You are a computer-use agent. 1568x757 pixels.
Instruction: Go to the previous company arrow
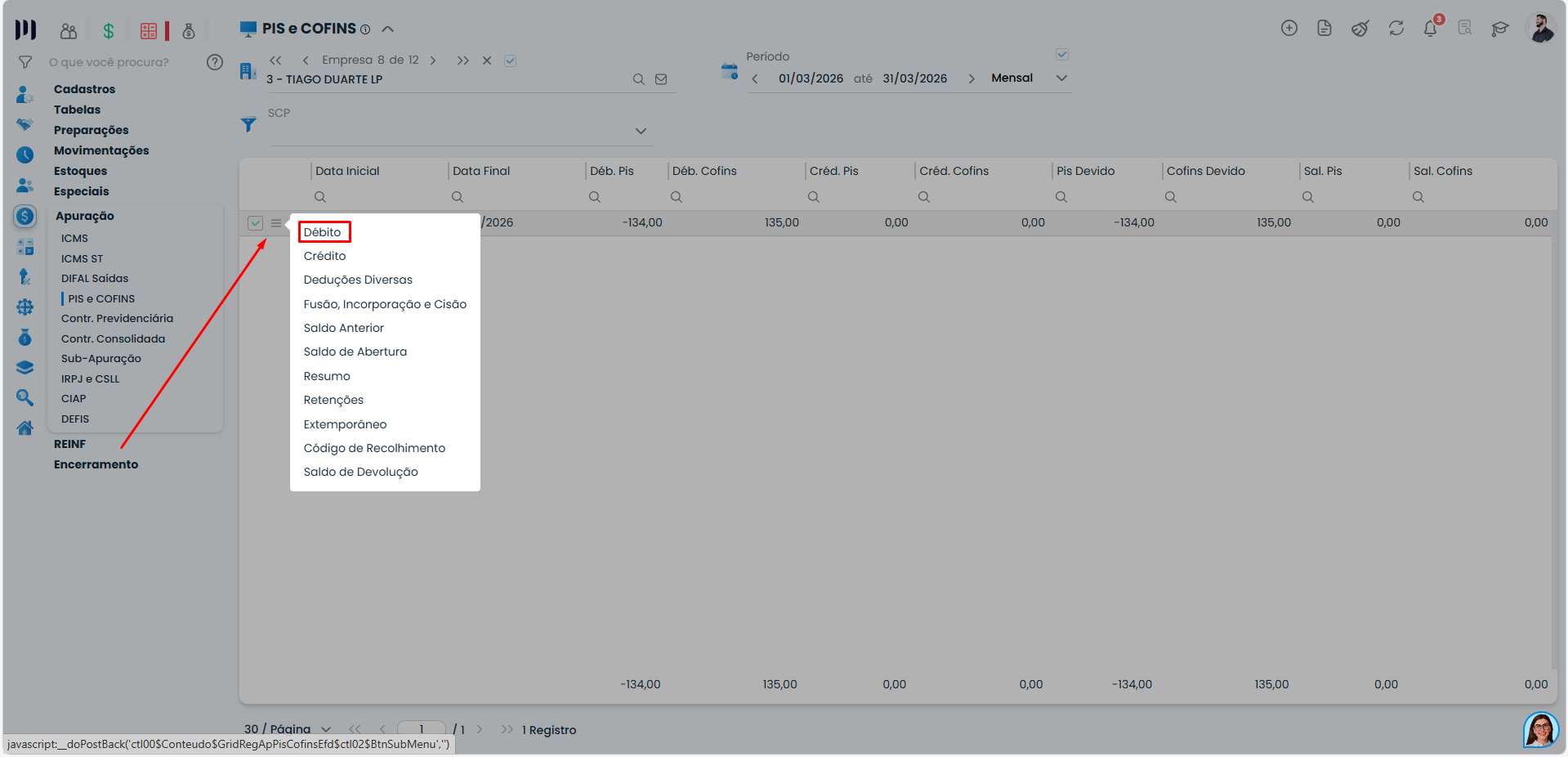click(306, 60)
